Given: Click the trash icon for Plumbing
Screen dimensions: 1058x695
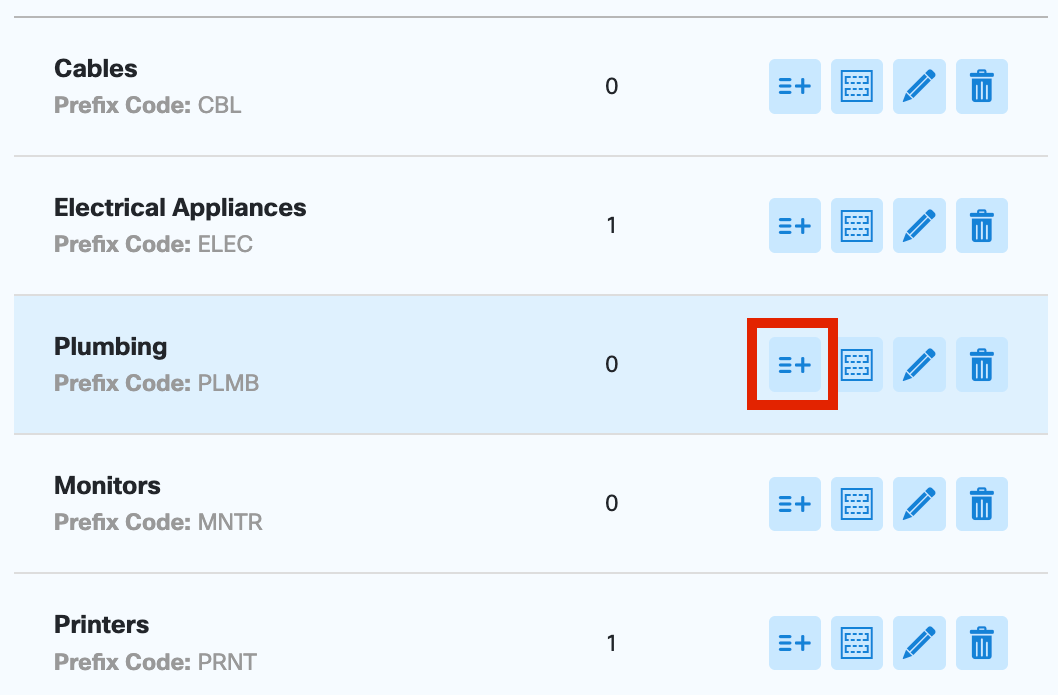Looking at the screenshot, I should [981, 365].
